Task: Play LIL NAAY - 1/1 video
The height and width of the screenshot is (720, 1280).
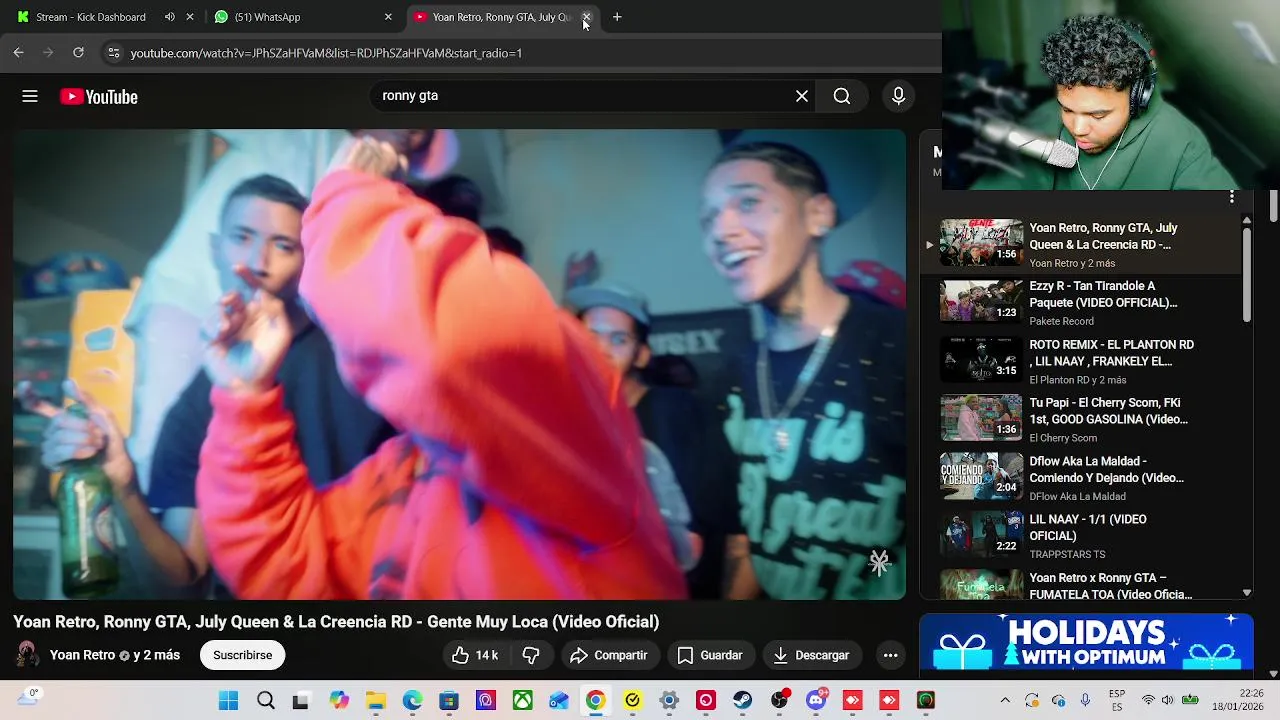Action: click(1080, 535)
